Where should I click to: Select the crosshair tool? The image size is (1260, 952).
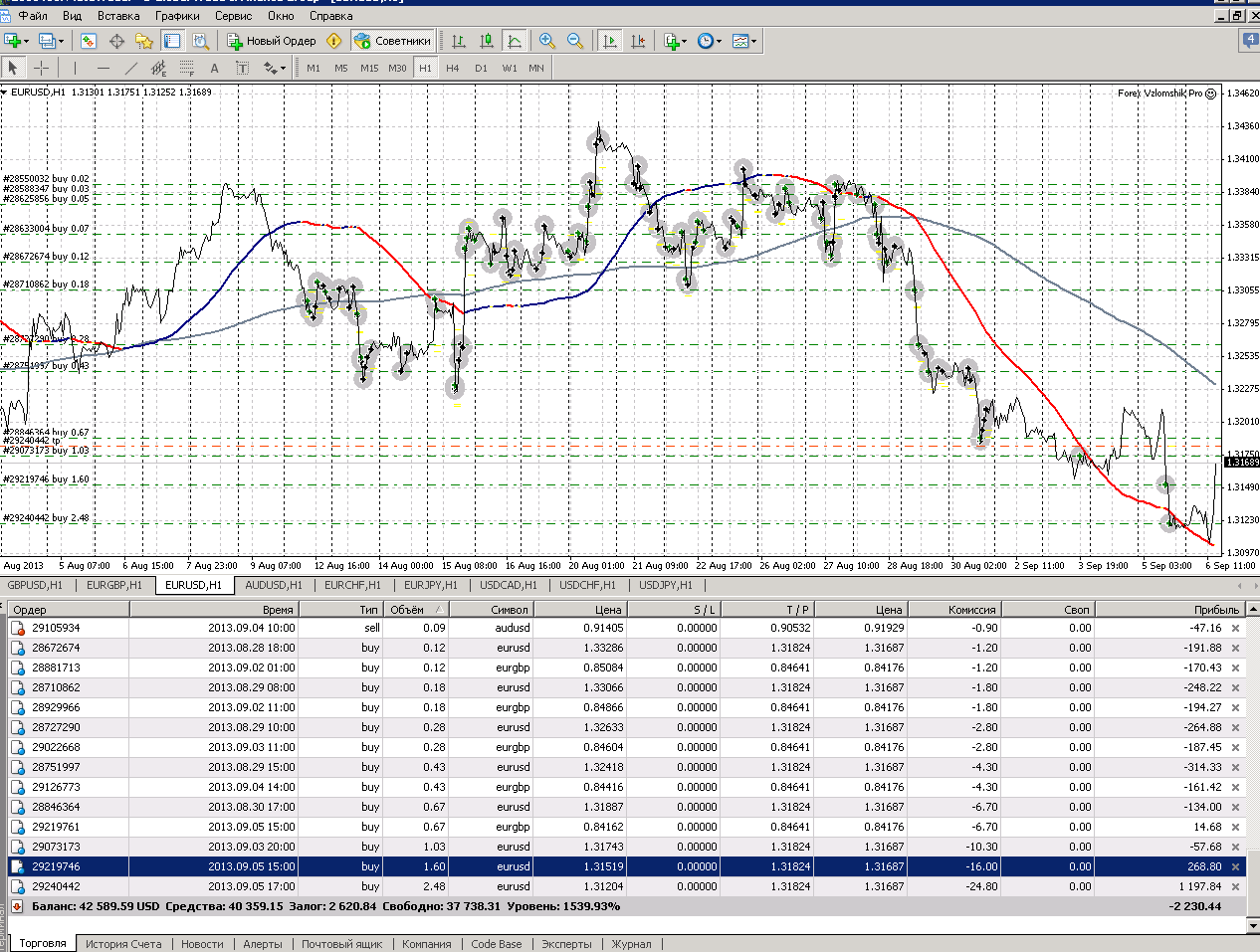point(41,68)
